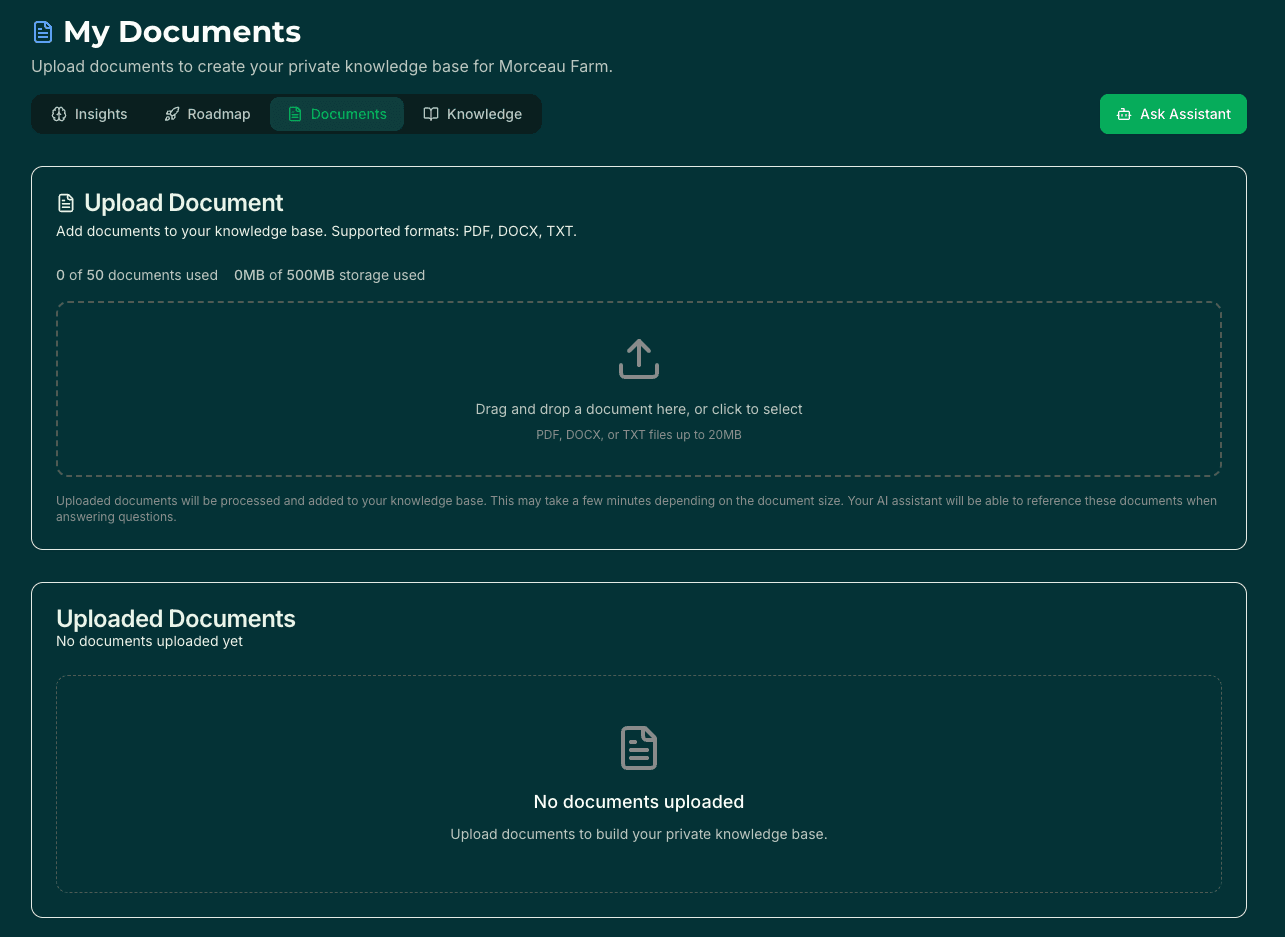Click the file icon next to Upload Document
This screenshot has width=1285, height=937.
[65, 202]
